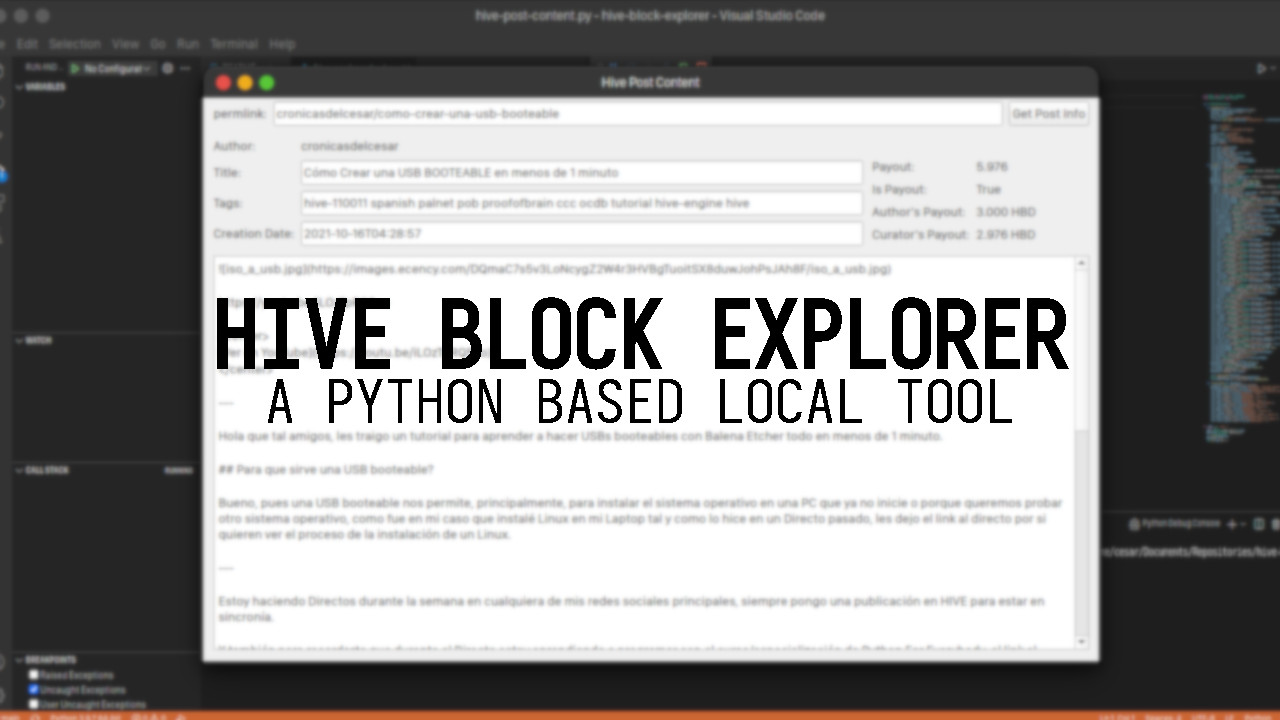Close Hive Post Content window red button
Image resolution: width=1280 pixels, height=720 pixels.
(224, 83)
